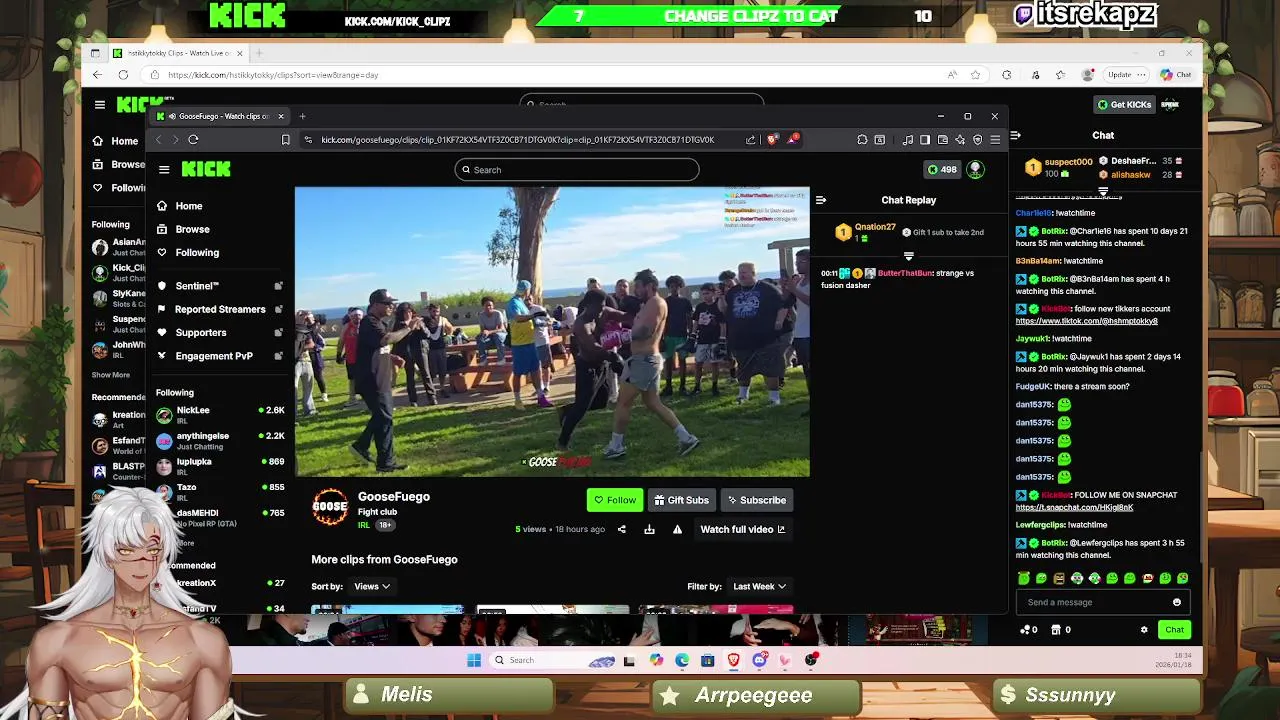Image resolution: width=1280 pixels, height=720 pixels.
Task: Open the tiktok.com link in chat
Action: tap(1086, 321)
